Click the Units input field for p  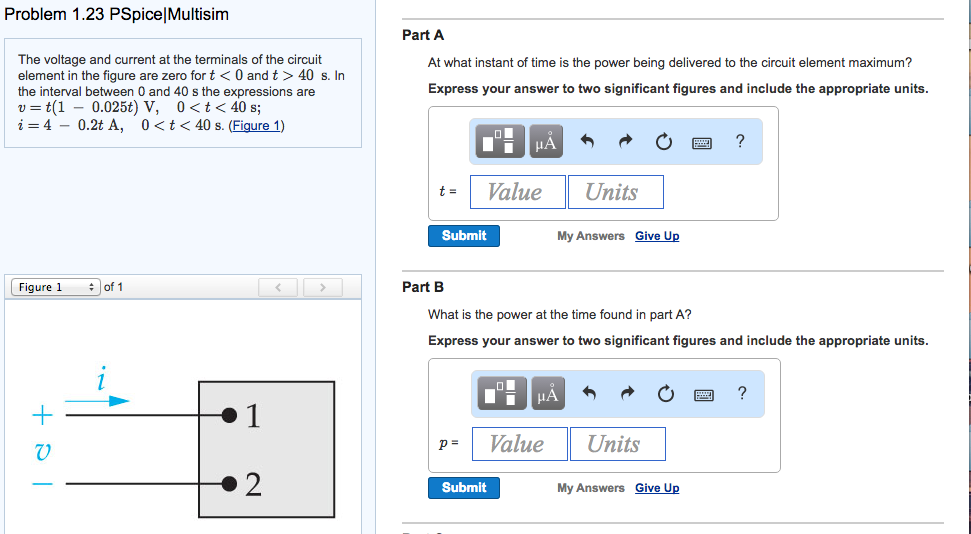617,444
